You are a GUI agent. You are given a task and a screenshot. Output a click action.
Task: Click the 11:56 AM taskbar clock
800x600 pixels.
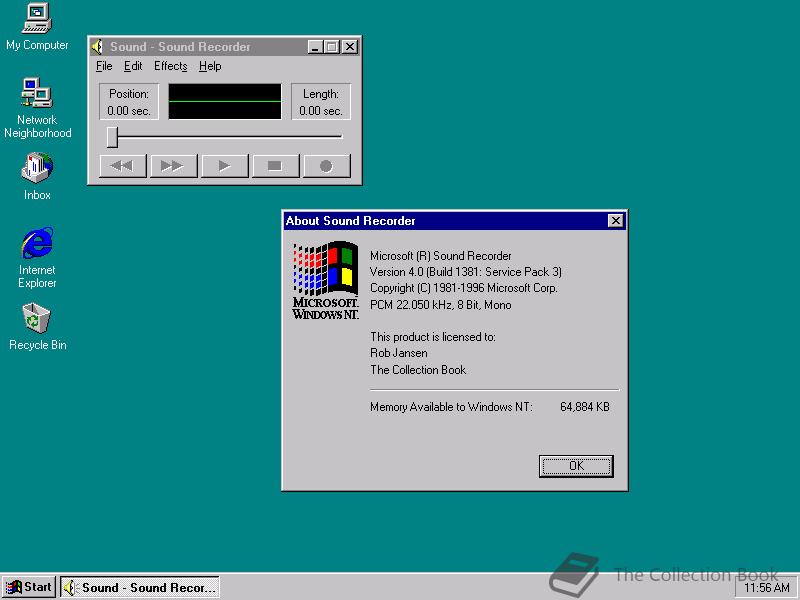click(766, 588)
